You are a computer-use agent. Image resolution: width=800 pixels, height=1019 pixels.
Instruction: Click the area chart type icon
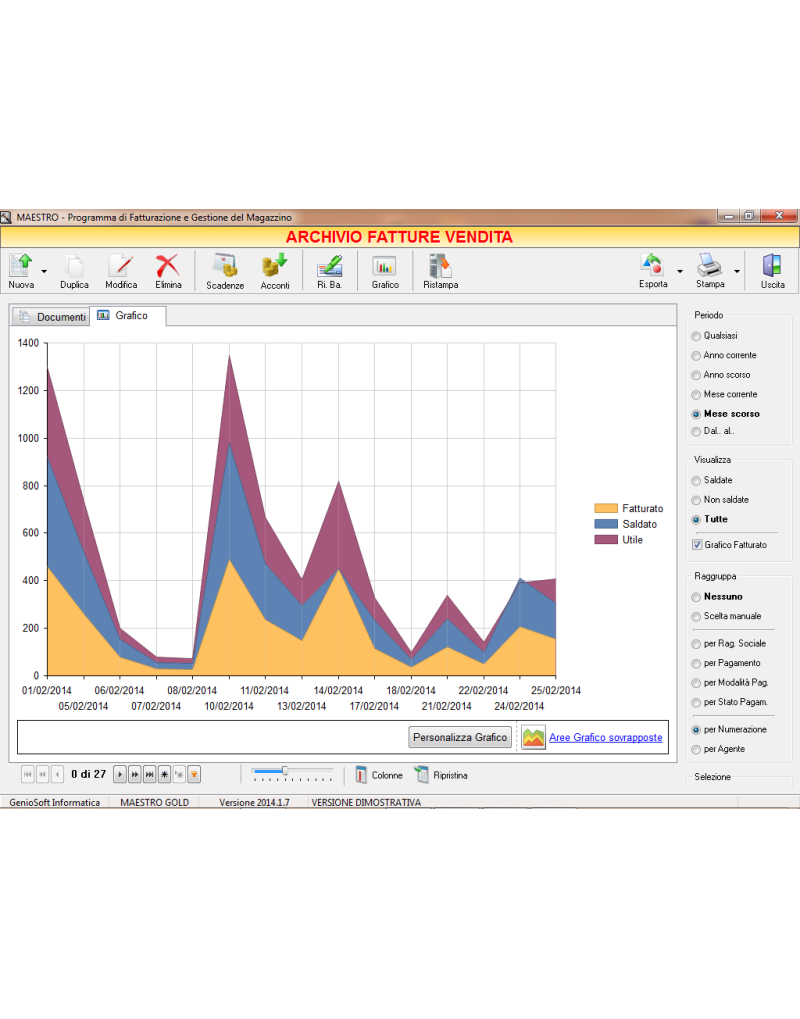(533, 737)
